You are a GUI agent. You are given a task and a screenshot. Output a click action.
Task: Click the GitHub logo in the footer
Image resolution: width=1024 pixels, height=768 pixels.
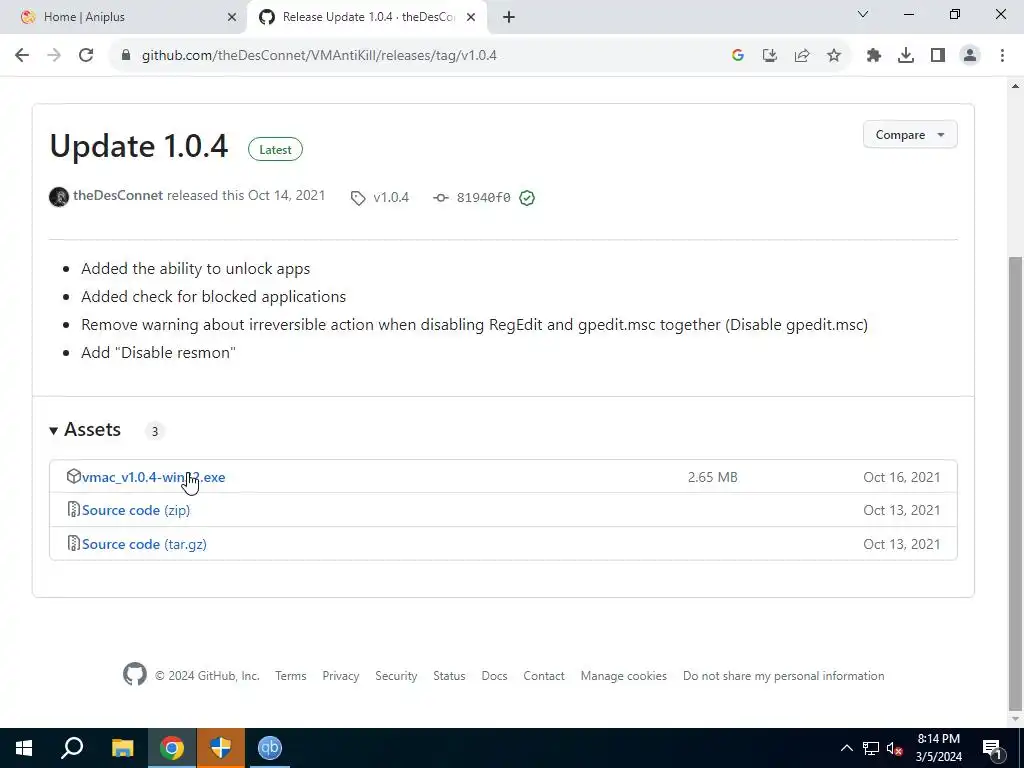point(135,675)
